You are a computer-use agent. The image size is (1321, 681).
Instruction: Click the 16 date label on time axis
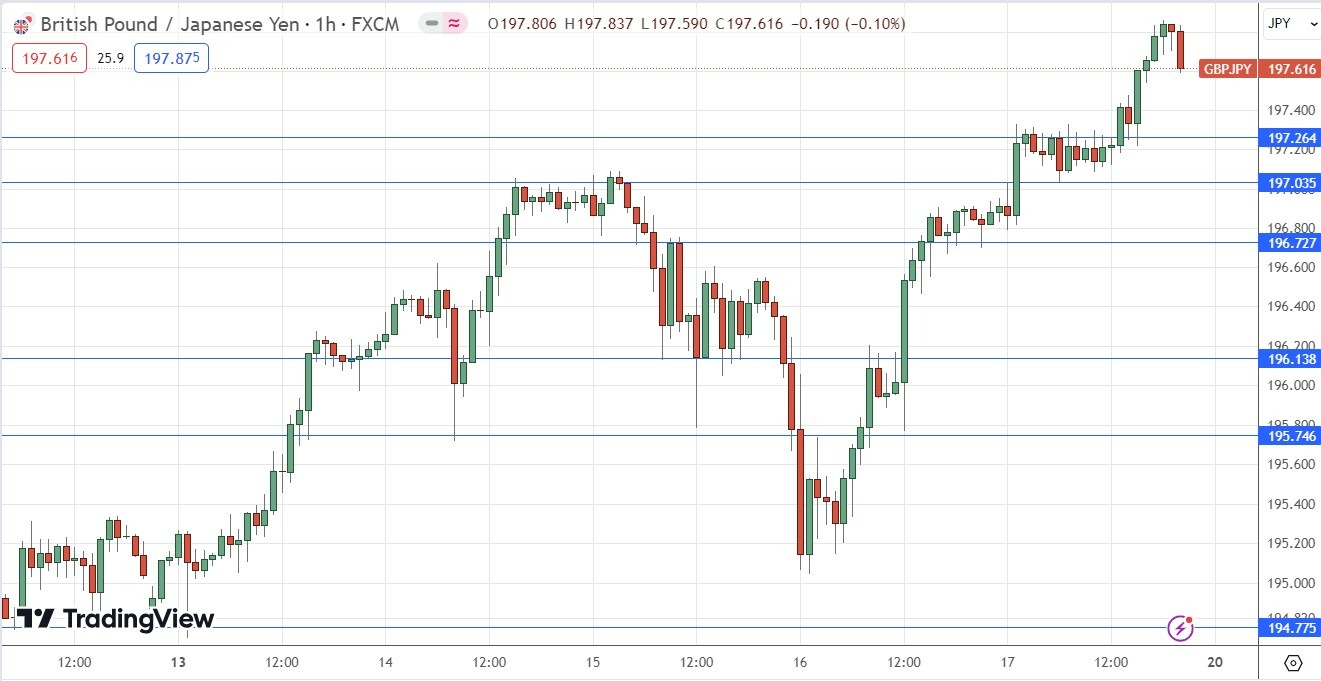click(800, 662)
